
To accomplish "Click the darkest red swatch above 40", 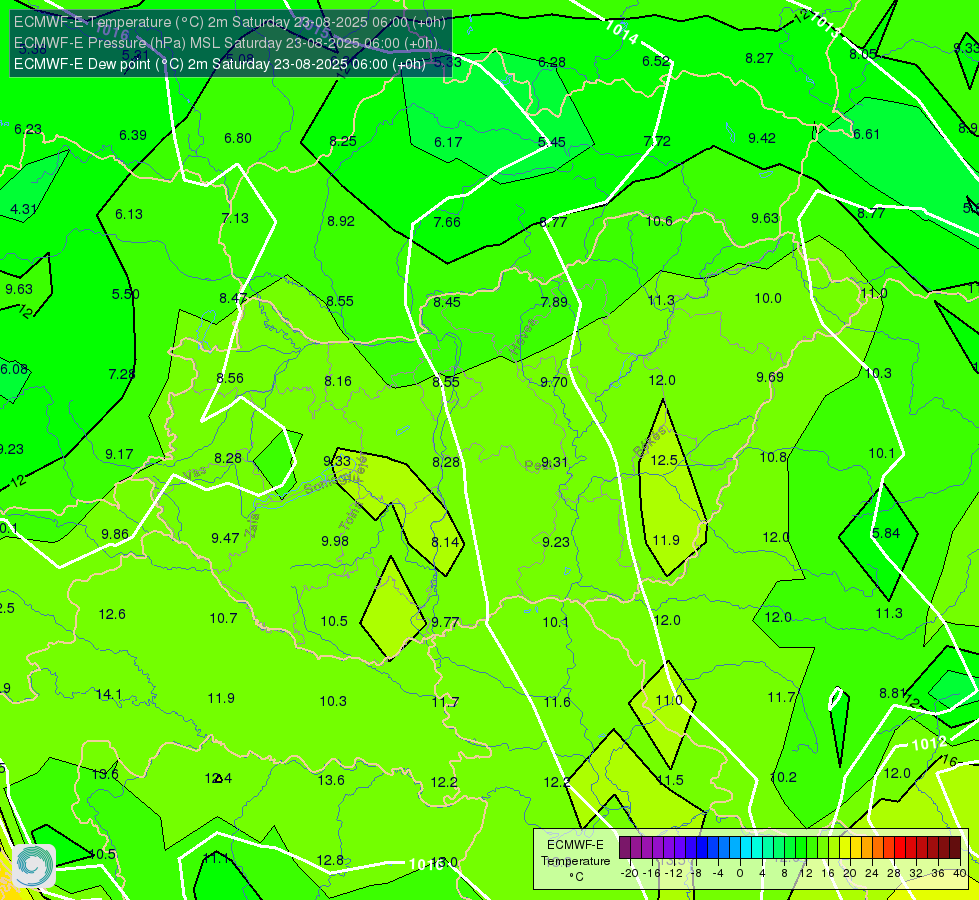I will [x=955, y=848].
